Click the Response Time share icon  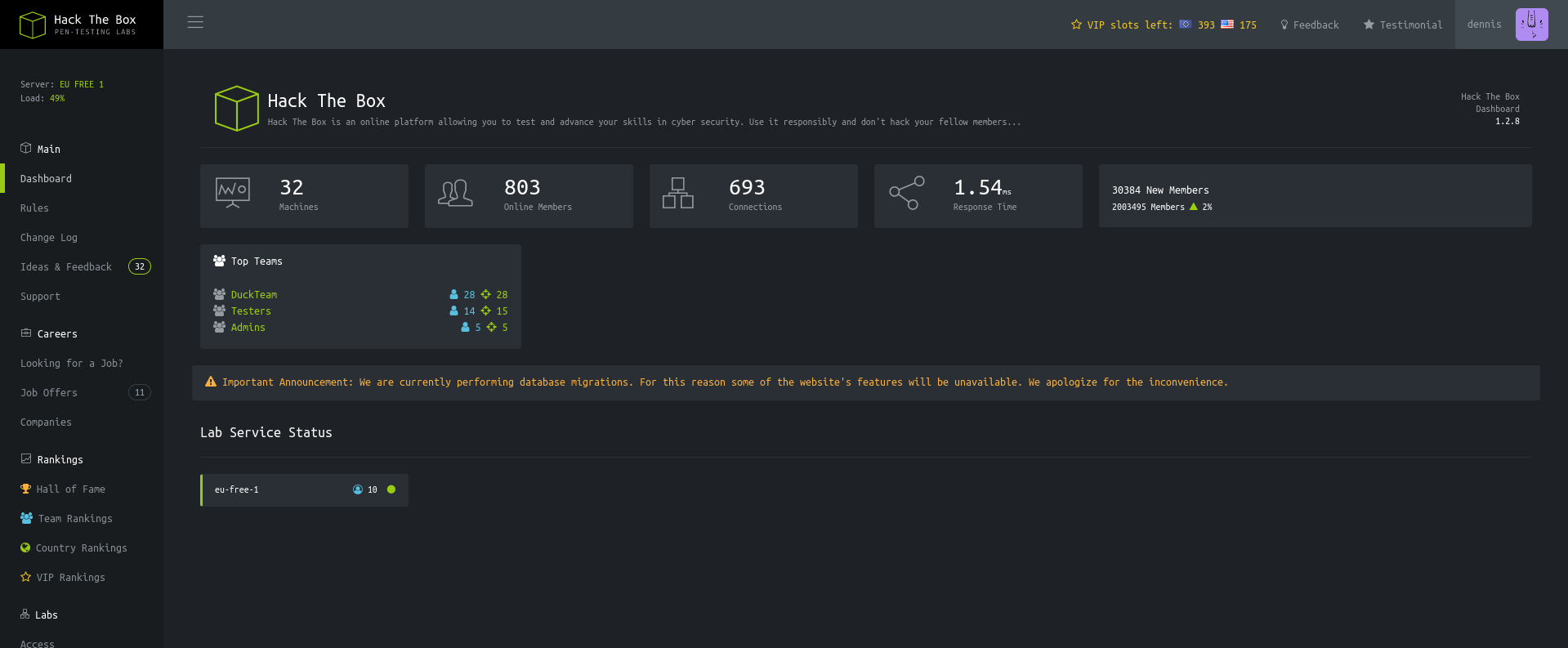pos(906,194)
